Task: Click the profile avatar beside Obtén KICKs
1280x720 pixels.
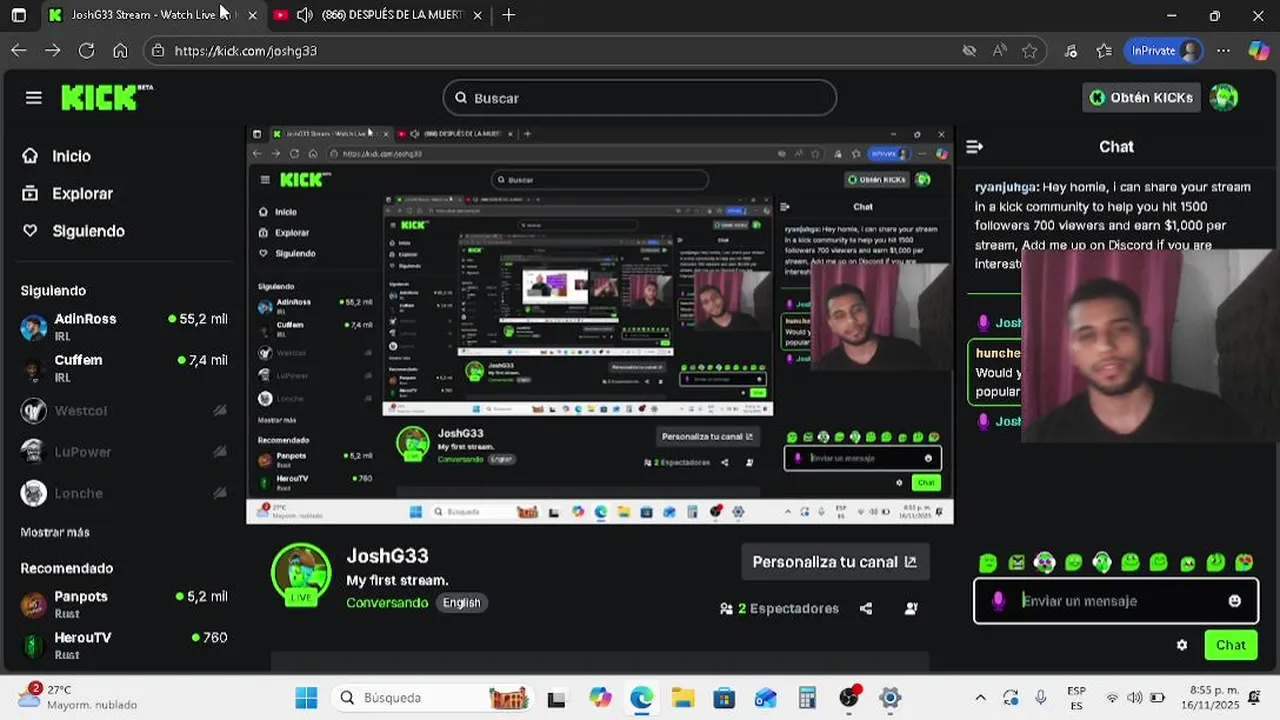Action: 1224,97
